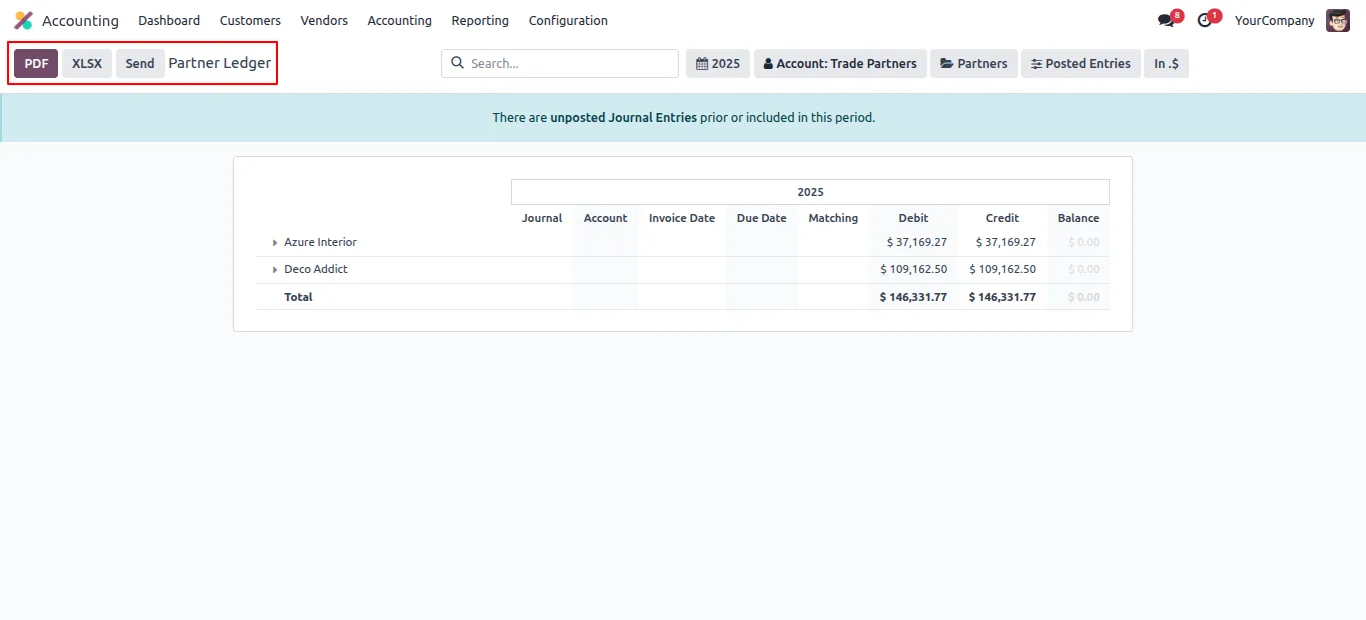Click the unposted Journal Entries link
This screenshot has height=620, width=1366.
623,117
